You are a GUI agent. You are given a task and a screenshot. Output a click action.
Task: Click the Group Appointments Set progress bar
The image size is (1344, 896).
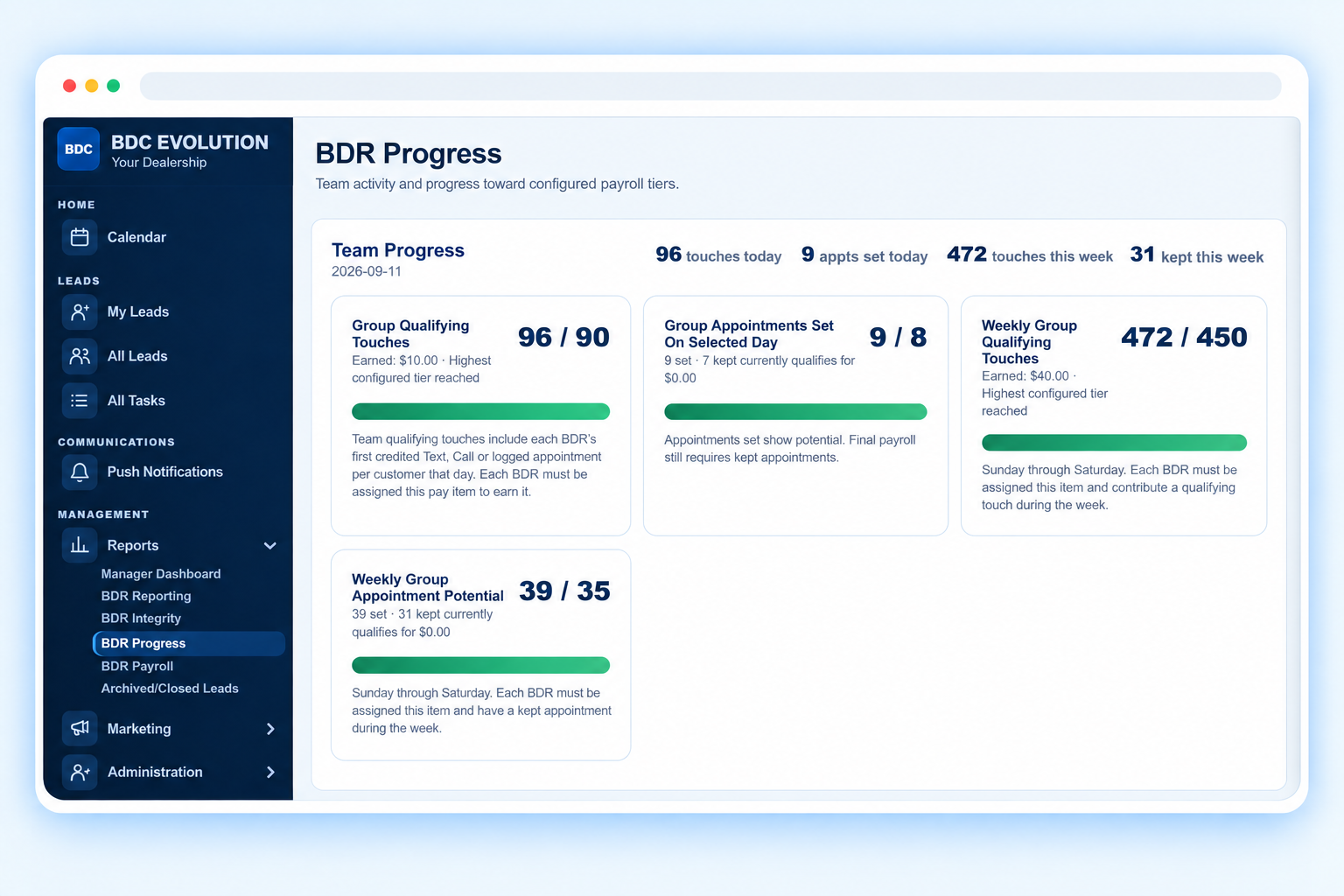coord(795,411)
